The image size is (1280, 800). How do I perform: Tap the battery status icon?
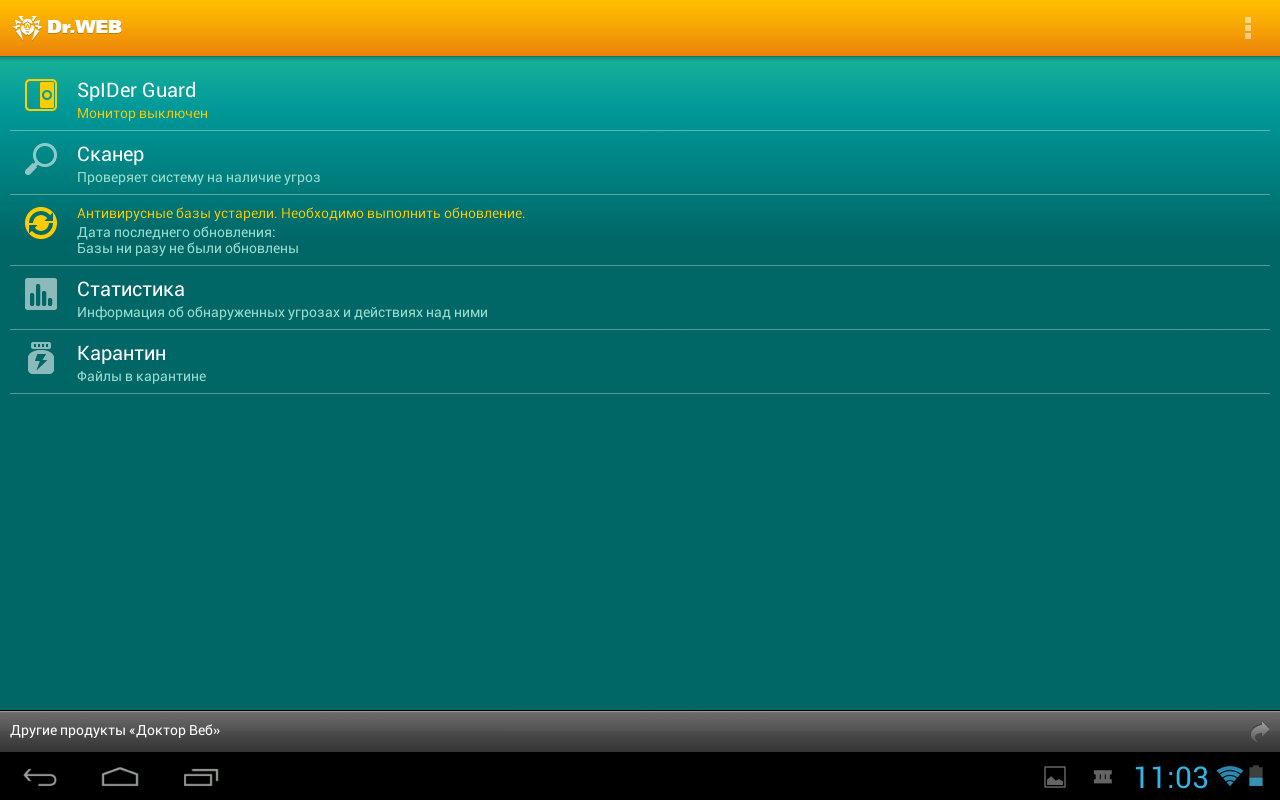point(1256,776)
